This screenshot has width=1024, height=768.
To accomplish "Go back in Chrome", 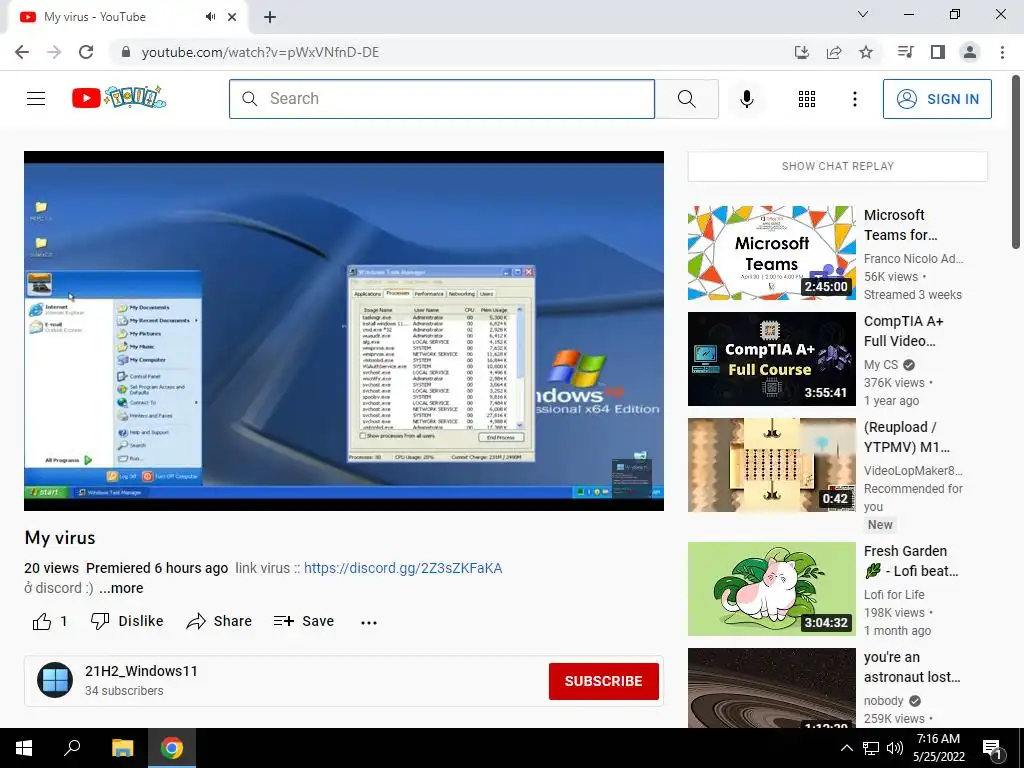I will (x=22, y=52).
